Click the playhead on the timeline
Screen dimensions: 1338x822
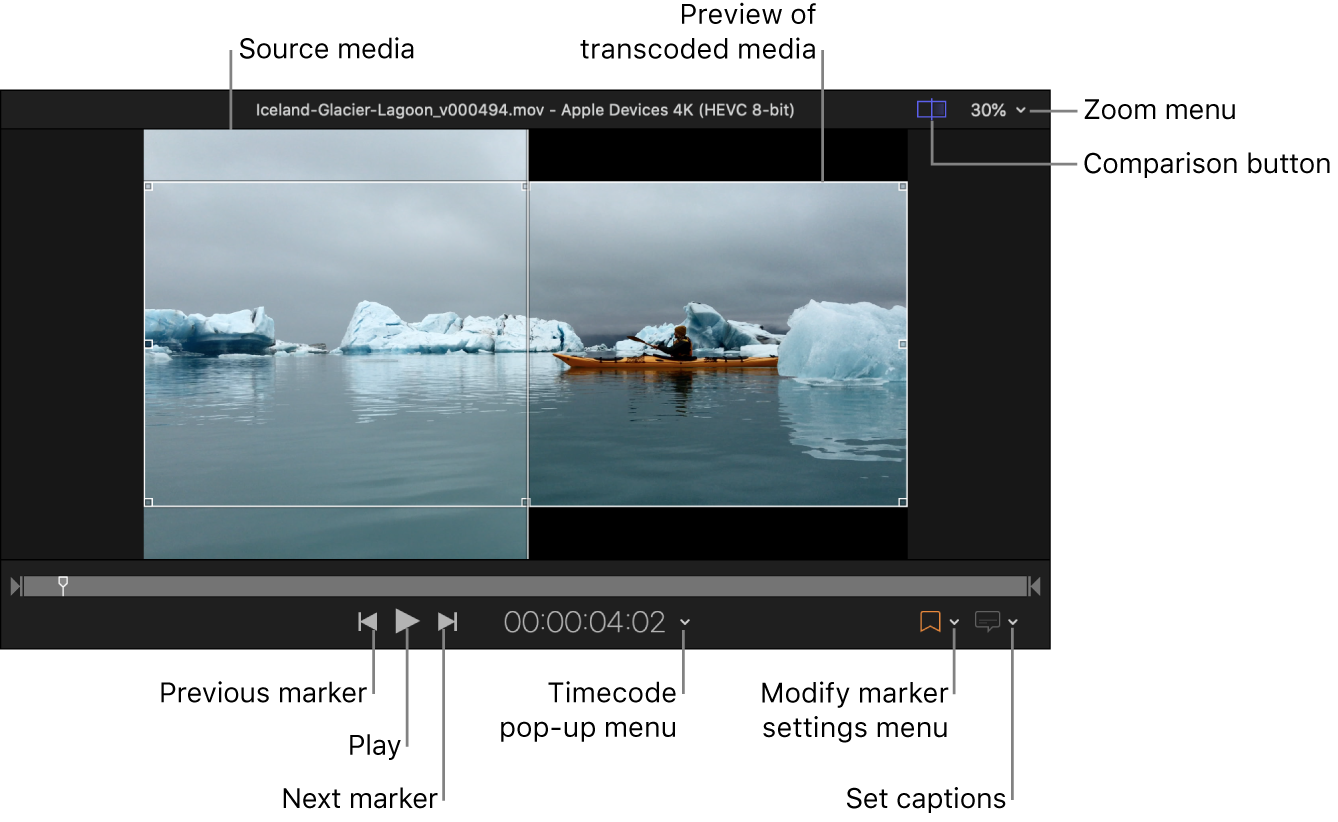tap(63, 584)
